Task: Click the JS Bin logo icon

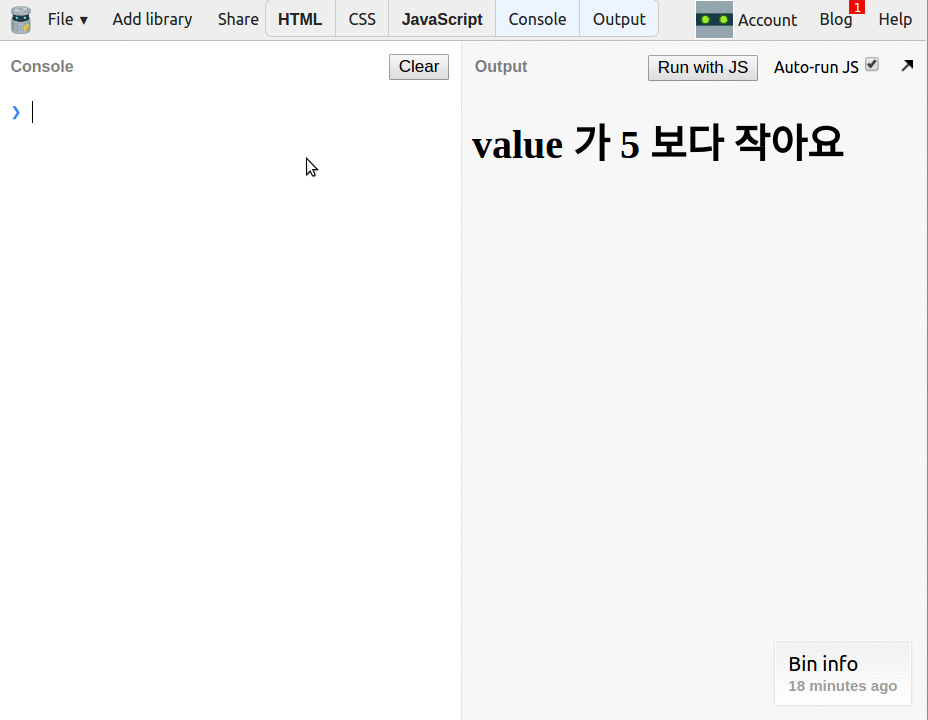Action: tap(22, 18)
